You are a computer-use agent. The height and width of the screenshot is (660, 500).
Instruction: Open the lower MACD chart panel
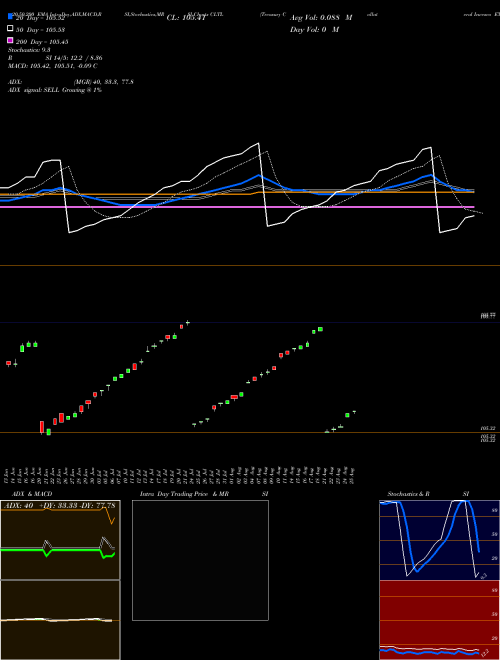tap(60, 620)
